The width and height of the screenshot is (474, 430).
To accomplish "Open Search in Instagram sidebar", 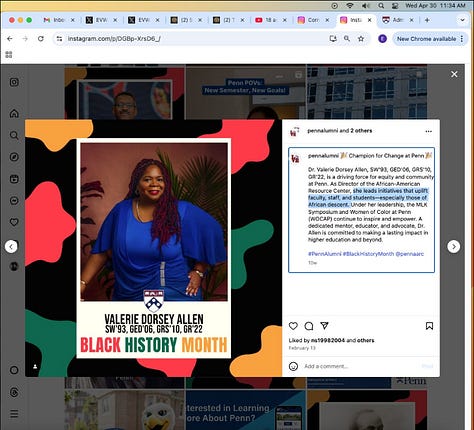I will click(x=14, y=135).
